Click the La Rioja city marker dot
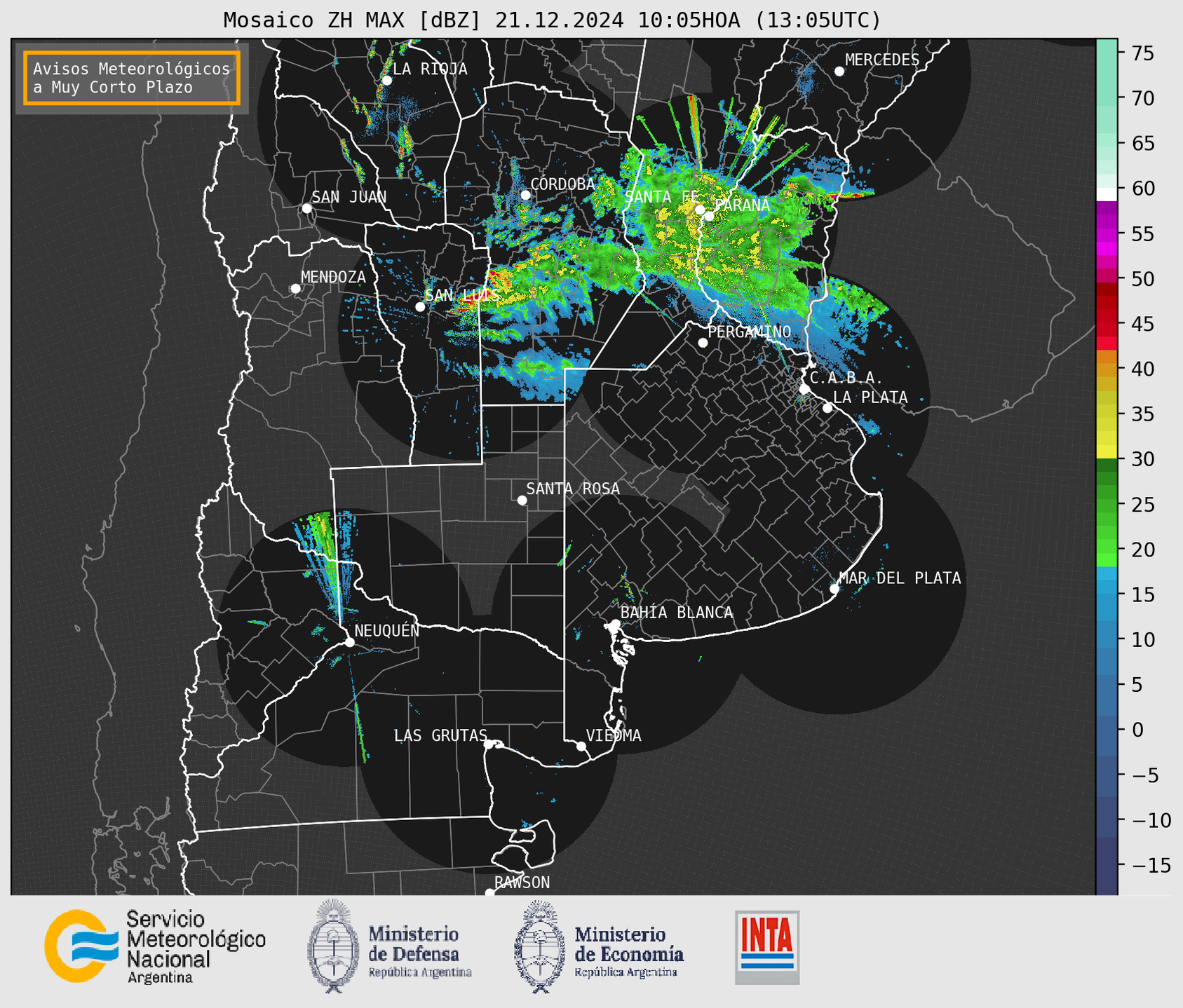Screen dimensions: 1183x1008 (386, 81)
